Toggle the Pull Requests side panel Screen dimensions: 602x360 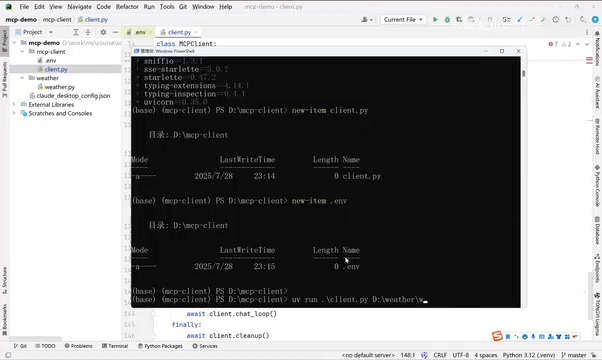coord(5,79)
